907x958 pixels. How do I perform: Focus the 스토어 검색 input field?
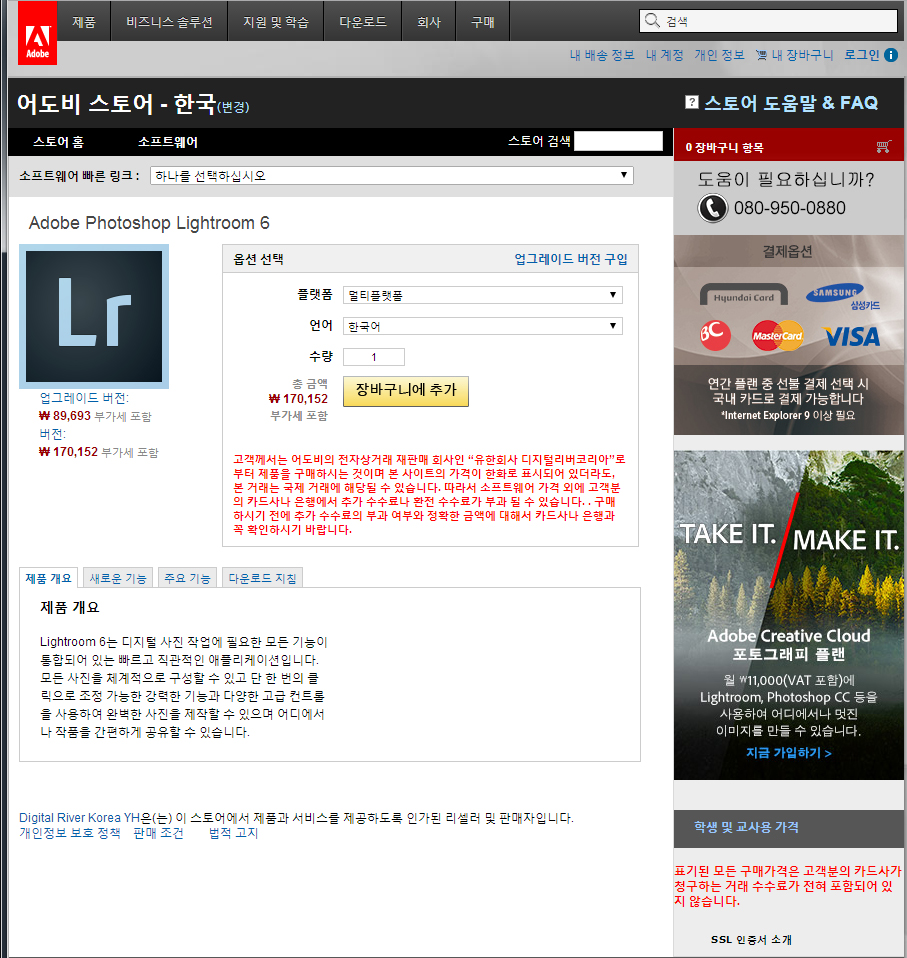coord(618,141)
